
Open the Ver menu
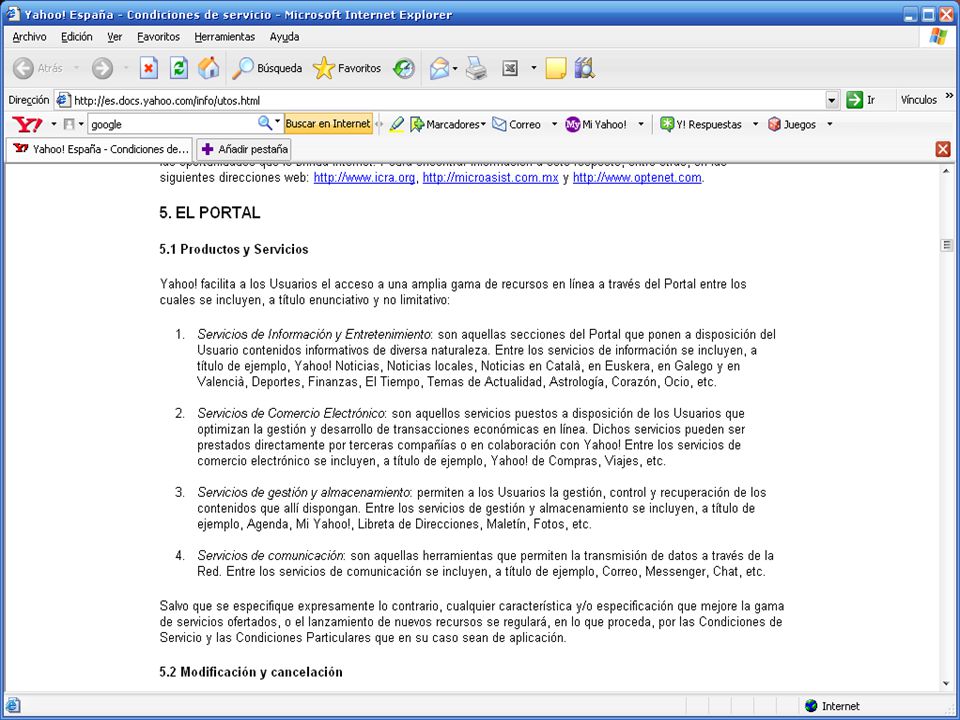pos(114,37)
